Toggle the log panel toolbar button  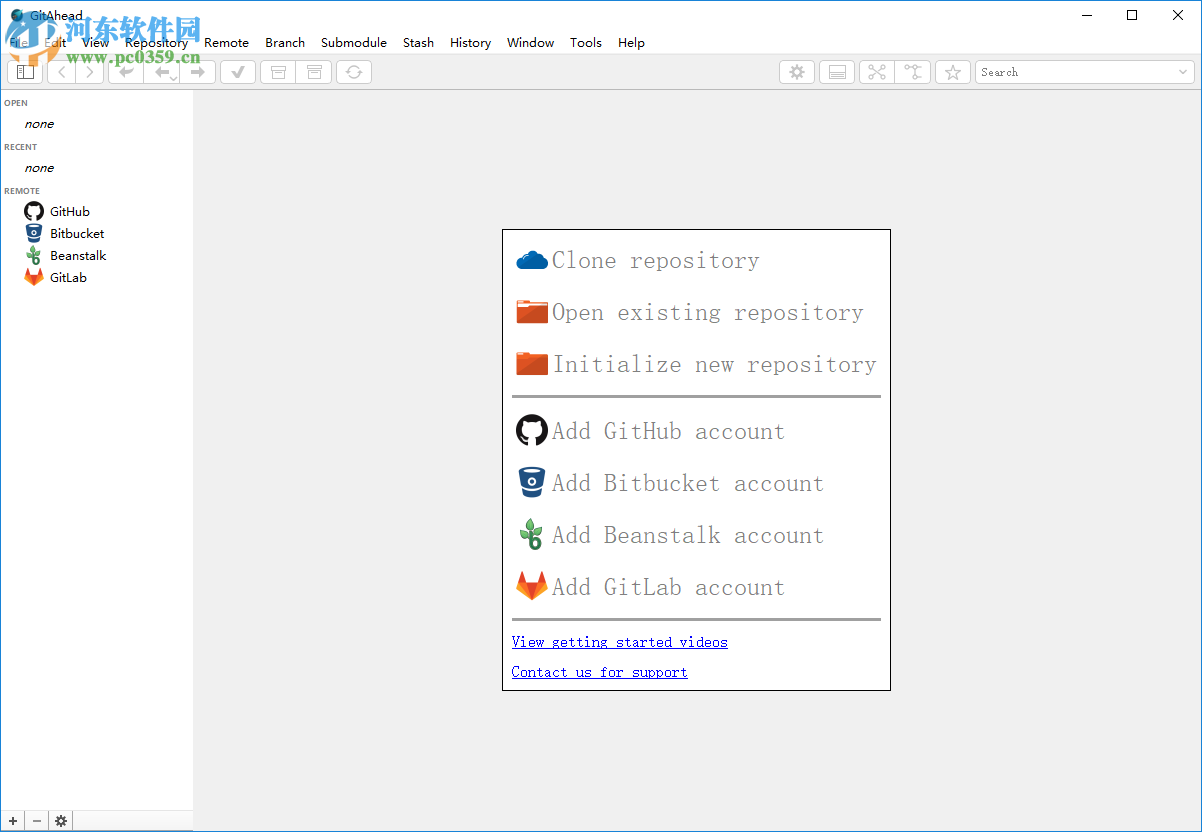tap(837, 72)
